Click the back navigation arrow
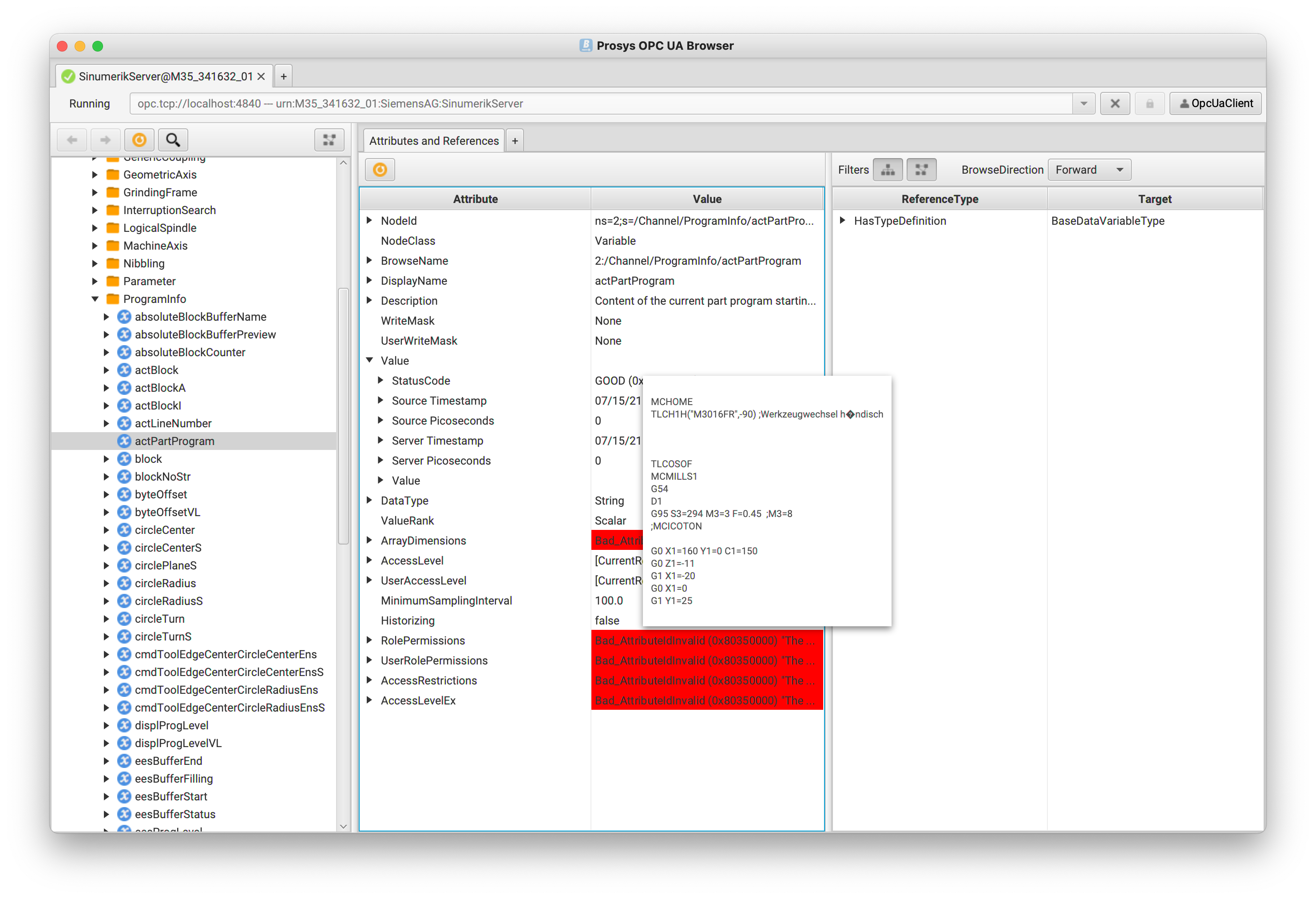Viewport: 1316px width, 899px height. (x=72, y=139)
